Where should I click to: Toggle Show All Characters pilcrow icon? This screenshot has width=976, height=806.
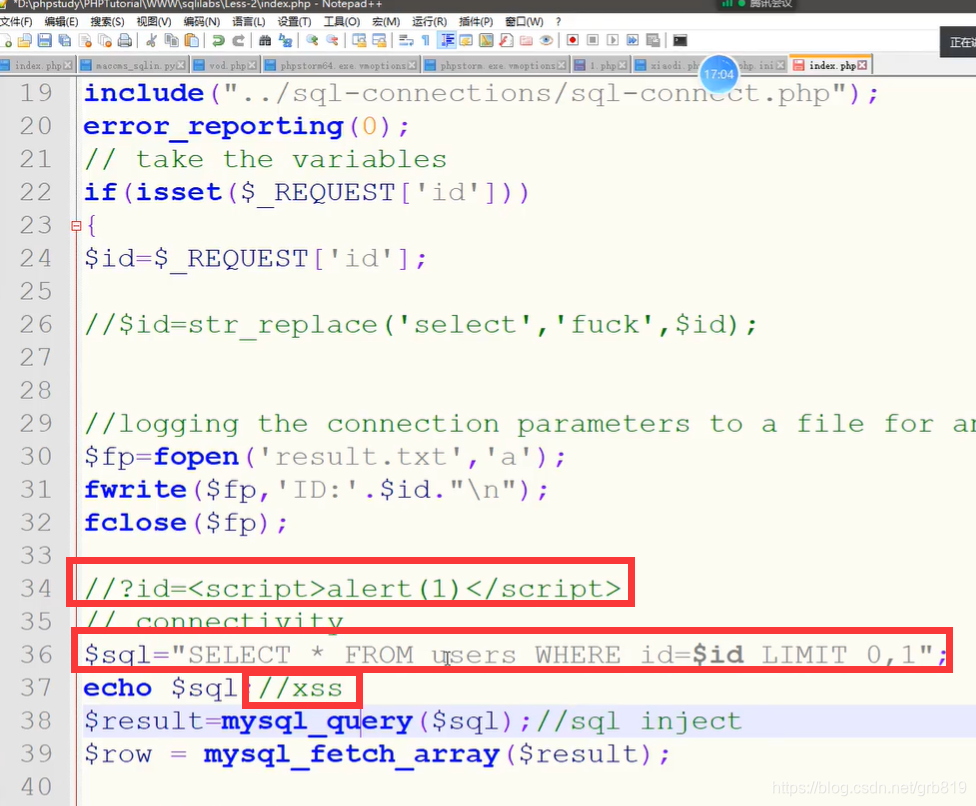pyautogui.click(x=426, y=41)
